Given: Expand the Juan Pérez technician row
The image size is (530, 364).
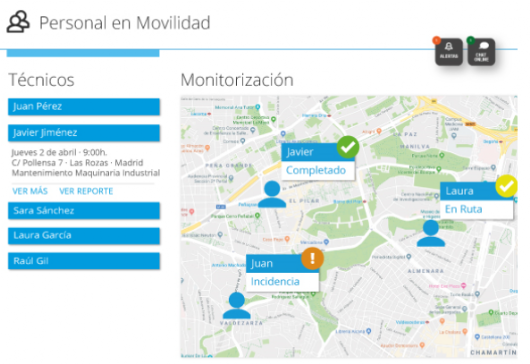Looking at the screenshot, I should pyautogui.click(x=84, y=106).
